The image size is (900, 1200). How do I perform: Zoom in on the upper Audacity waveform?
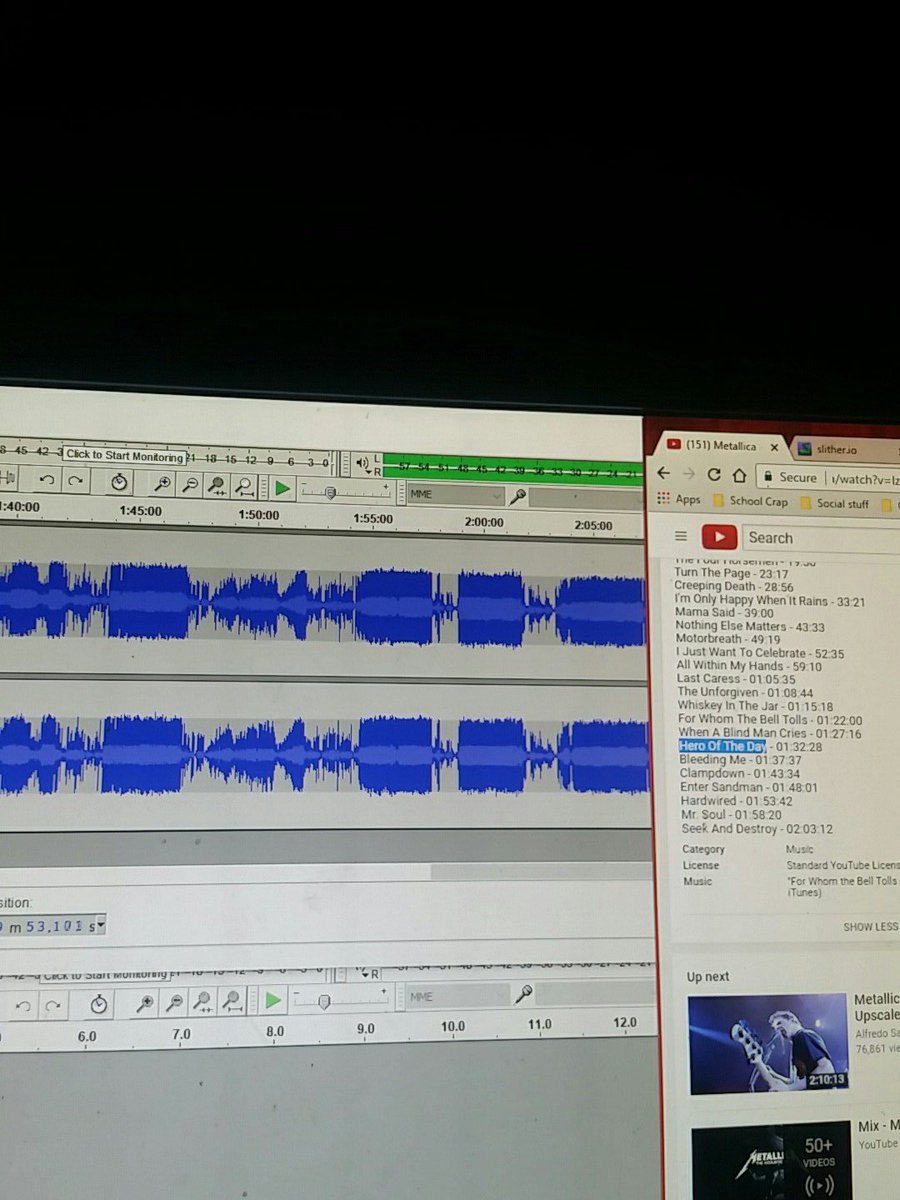point(161,484)
